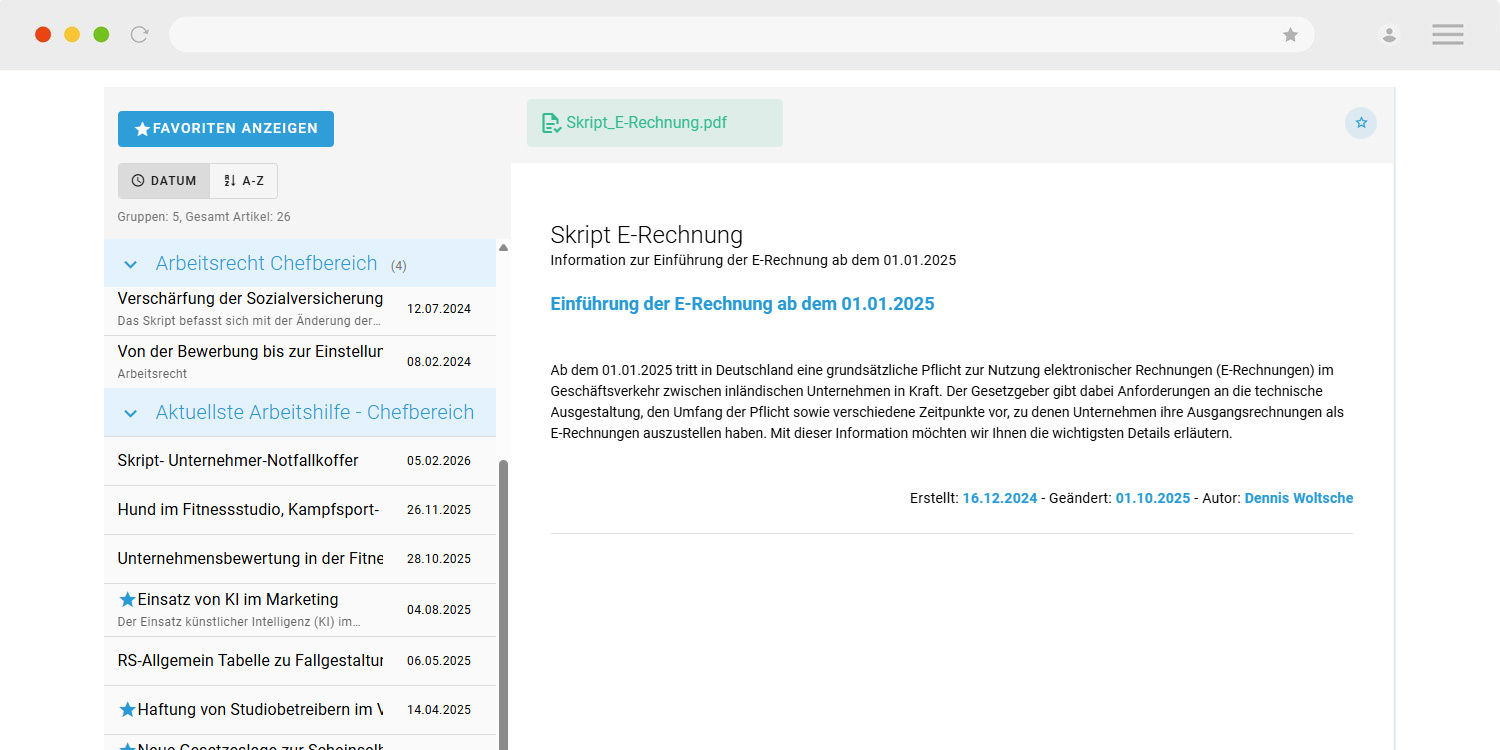Collapse Aktuellste Arbeitshilfe - Chefbereich group
The height and width of the screenshot is (750, 1500).
130,413
